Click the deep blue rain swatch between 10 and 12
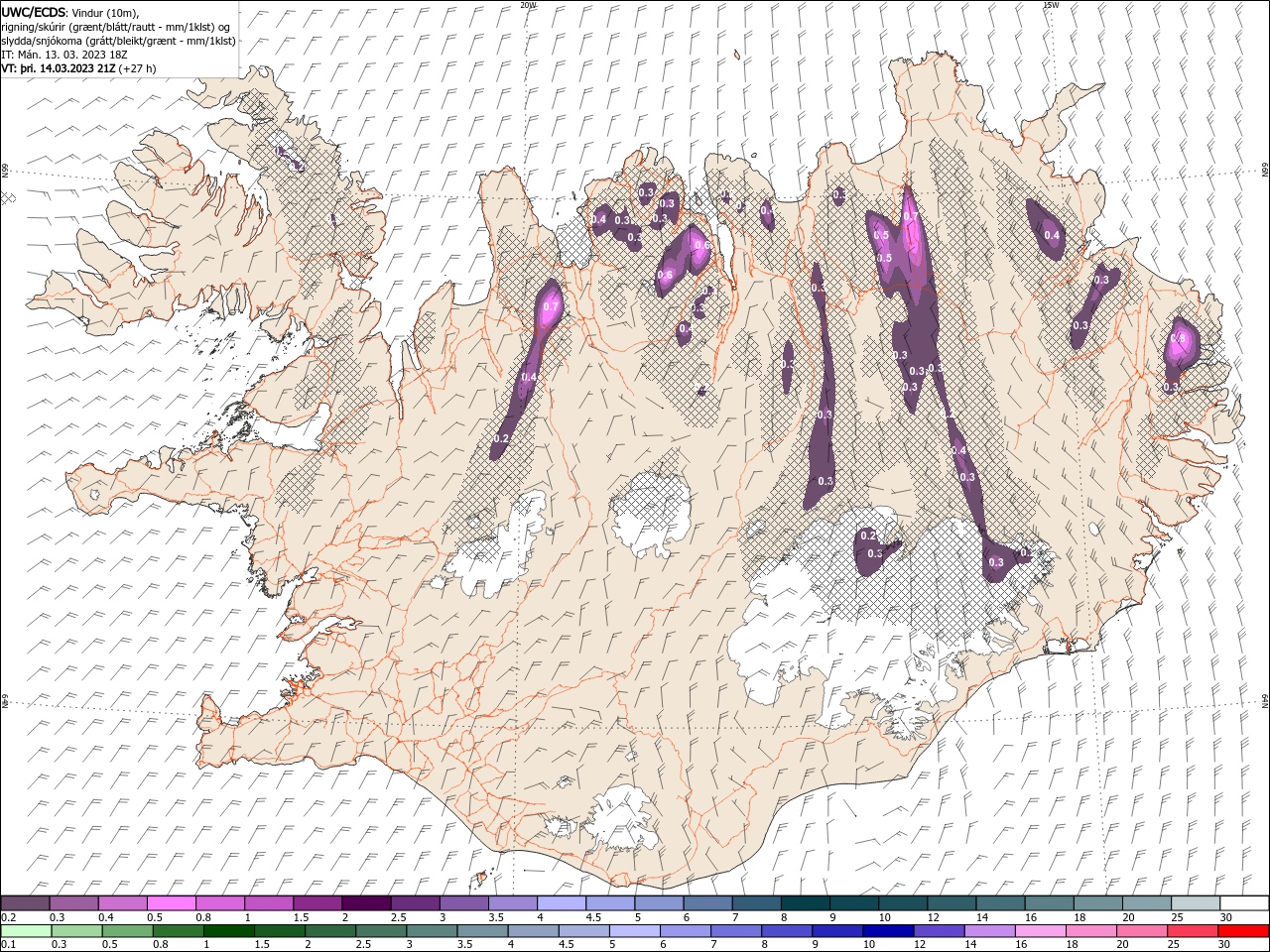1270x952 pixels. coord(887,931)
